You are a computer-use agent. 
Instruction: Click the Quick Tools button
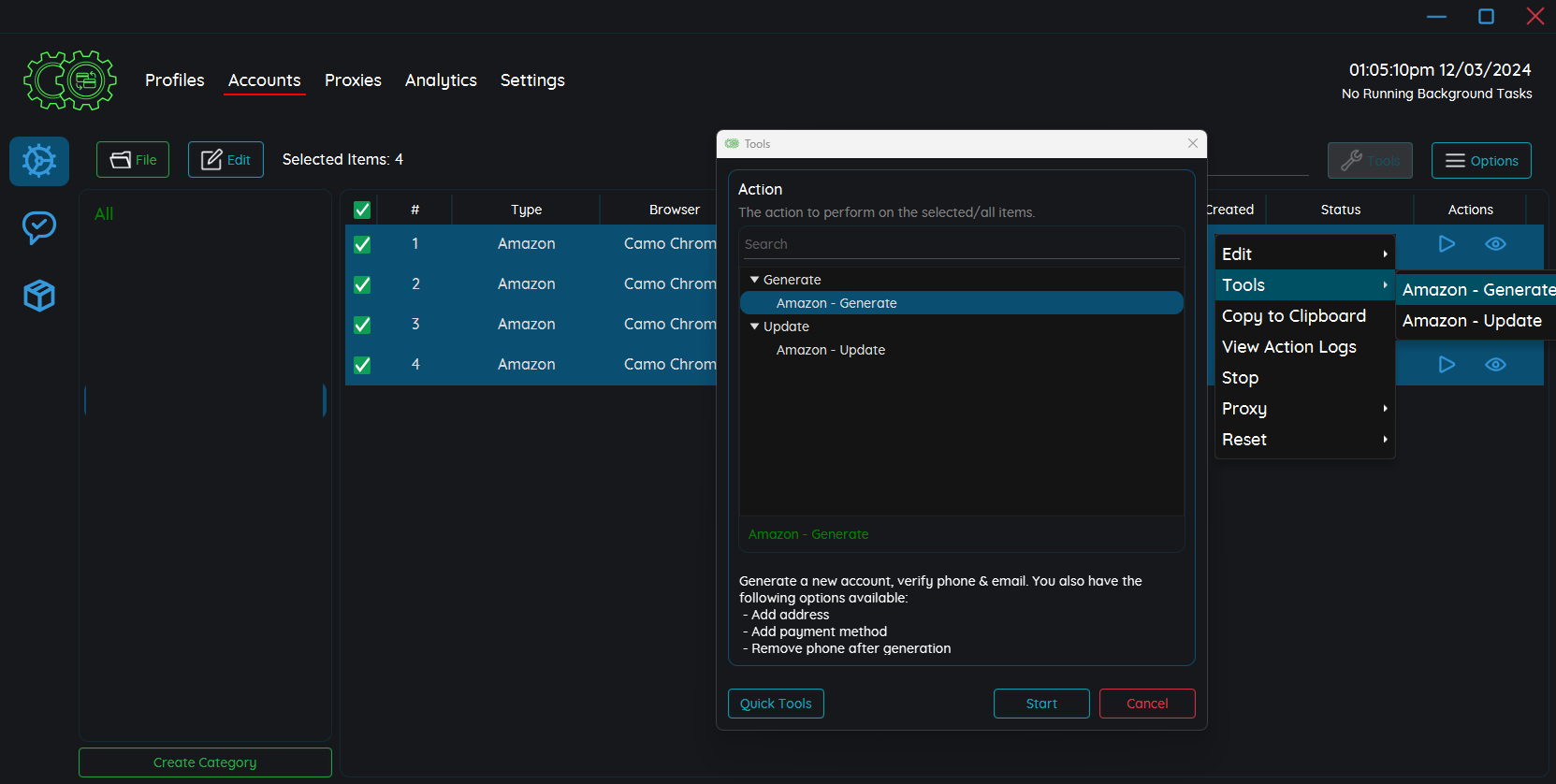point(776,704)
